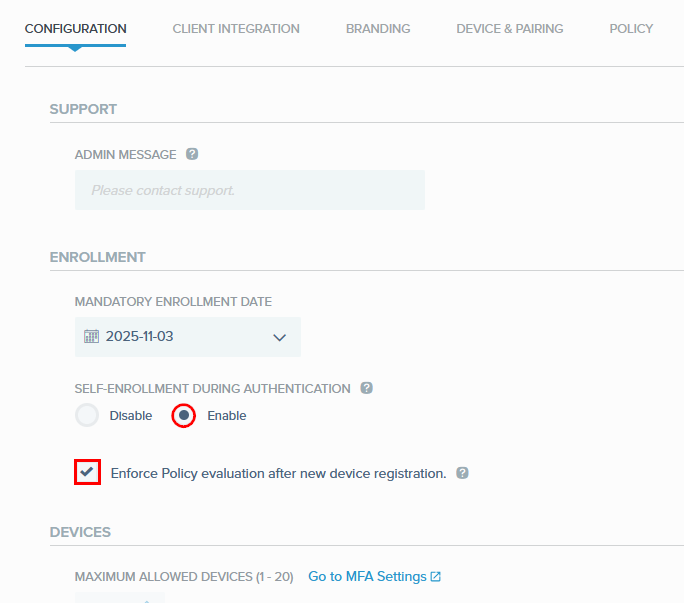Click the Admin Message text field

tap(249, 190)
